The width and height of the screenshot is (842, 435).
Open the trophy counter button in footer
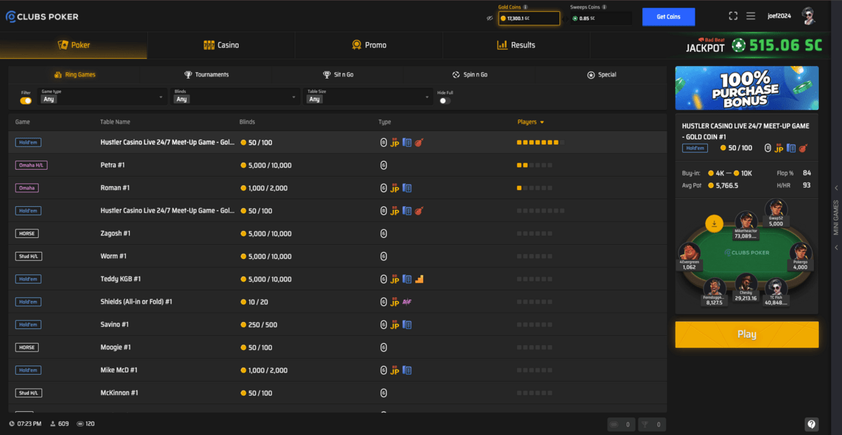coord(652,424)
